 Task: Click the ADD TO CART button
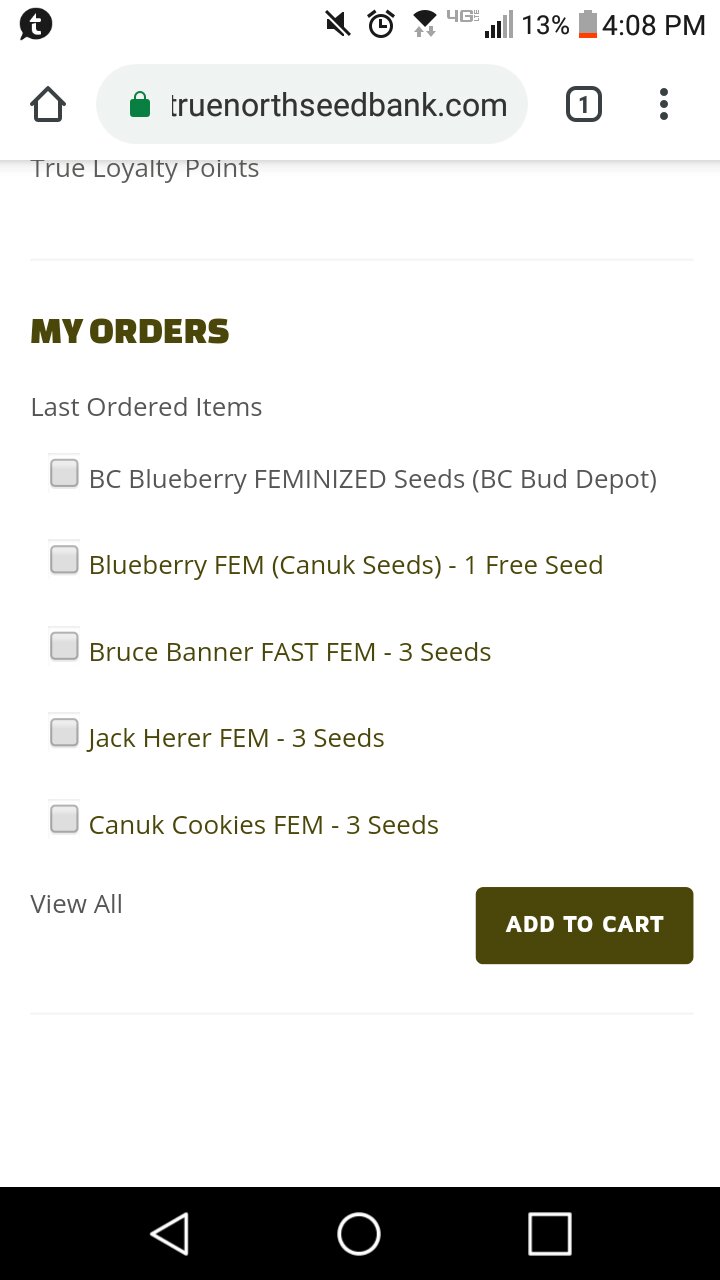[x=584, y=925]
